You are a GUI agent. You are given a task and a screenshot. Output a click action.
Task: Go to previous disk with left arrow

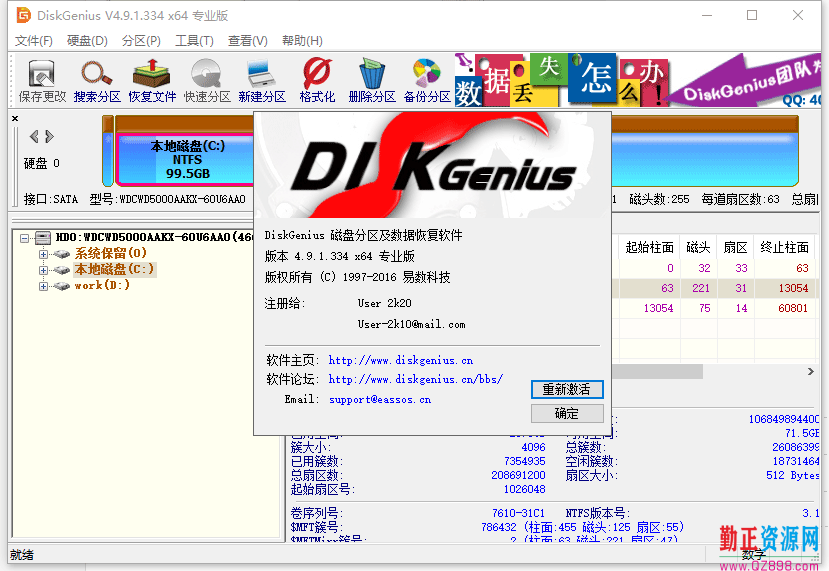34,137
